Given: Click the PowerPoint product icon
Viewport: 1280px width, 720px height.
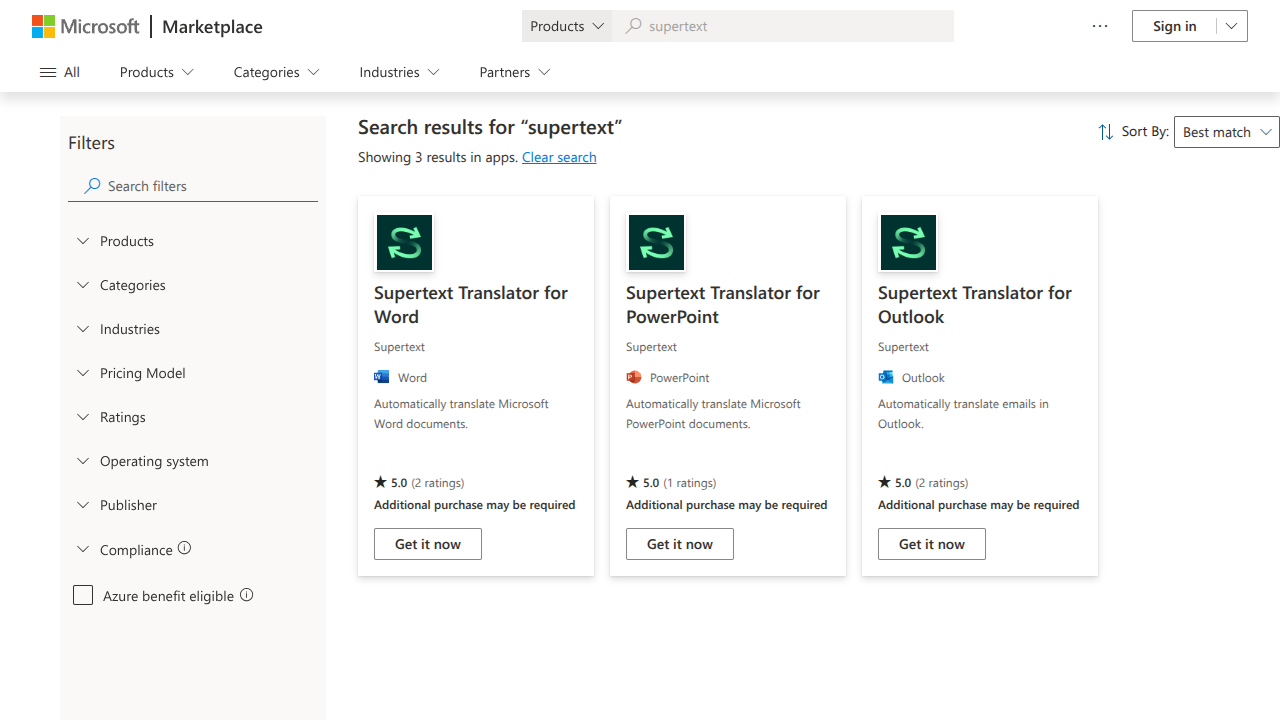Looking at the screenshot, I should click(x=634, y=377).
